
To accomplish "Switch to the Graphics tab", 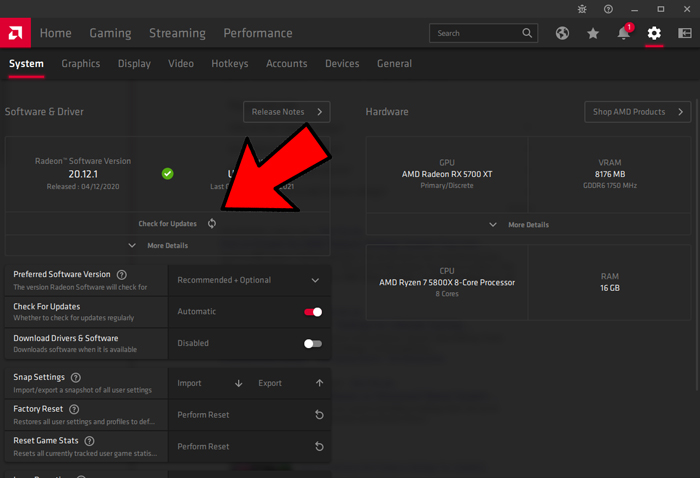I will click(81, 64).
